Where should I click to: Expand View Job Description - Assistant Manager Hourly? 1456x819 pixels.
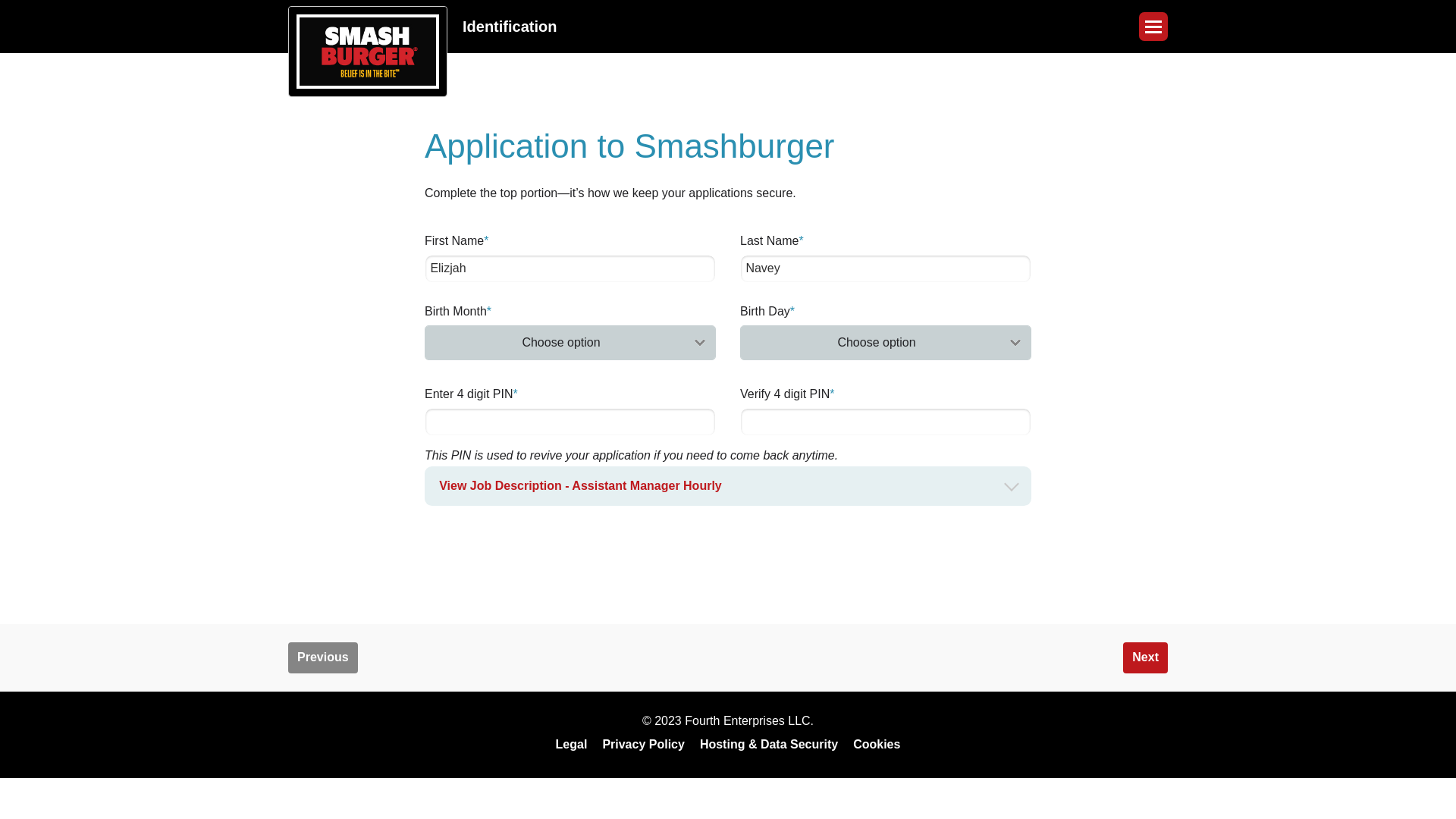click(x=728, y=486)
